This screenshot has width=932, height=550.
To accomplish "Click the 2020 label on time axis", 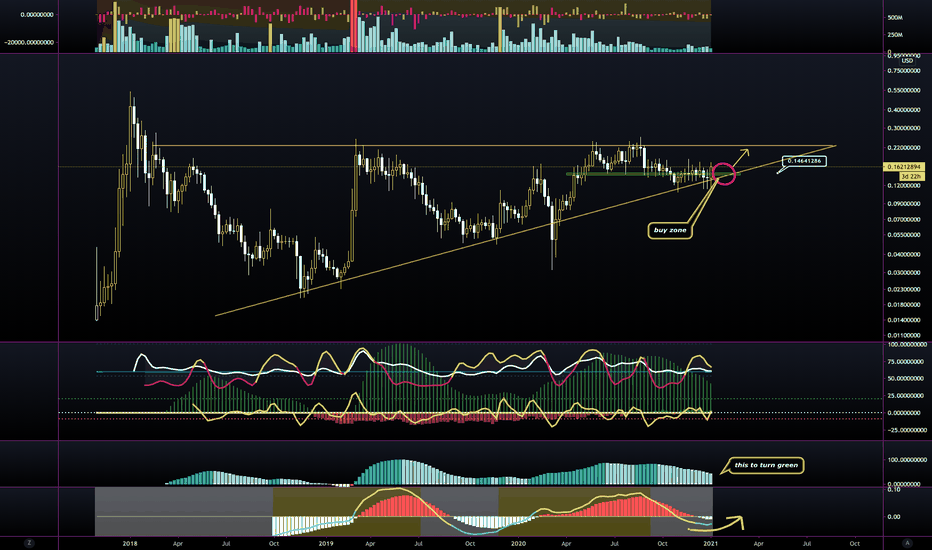I will click(518, 543).
